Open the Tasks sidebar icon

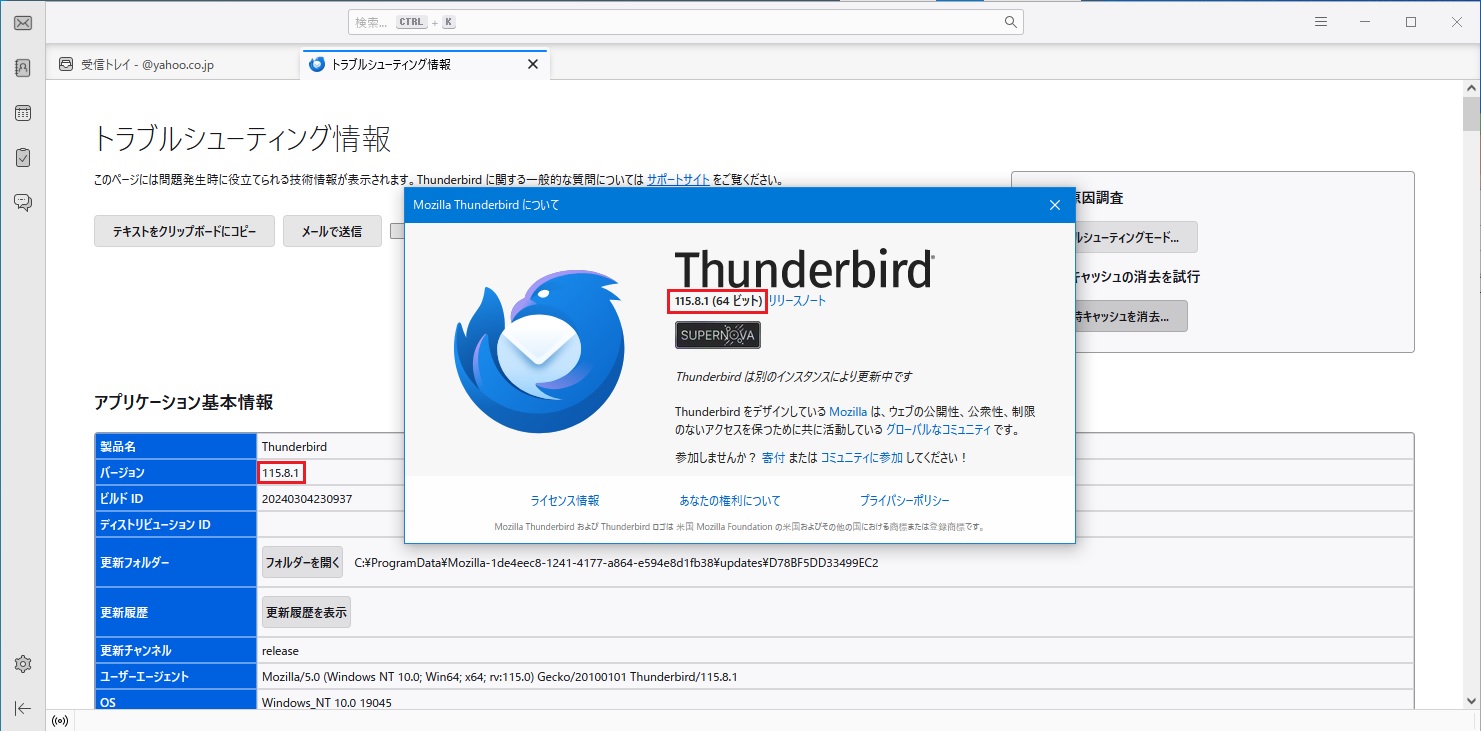point(23,158)
